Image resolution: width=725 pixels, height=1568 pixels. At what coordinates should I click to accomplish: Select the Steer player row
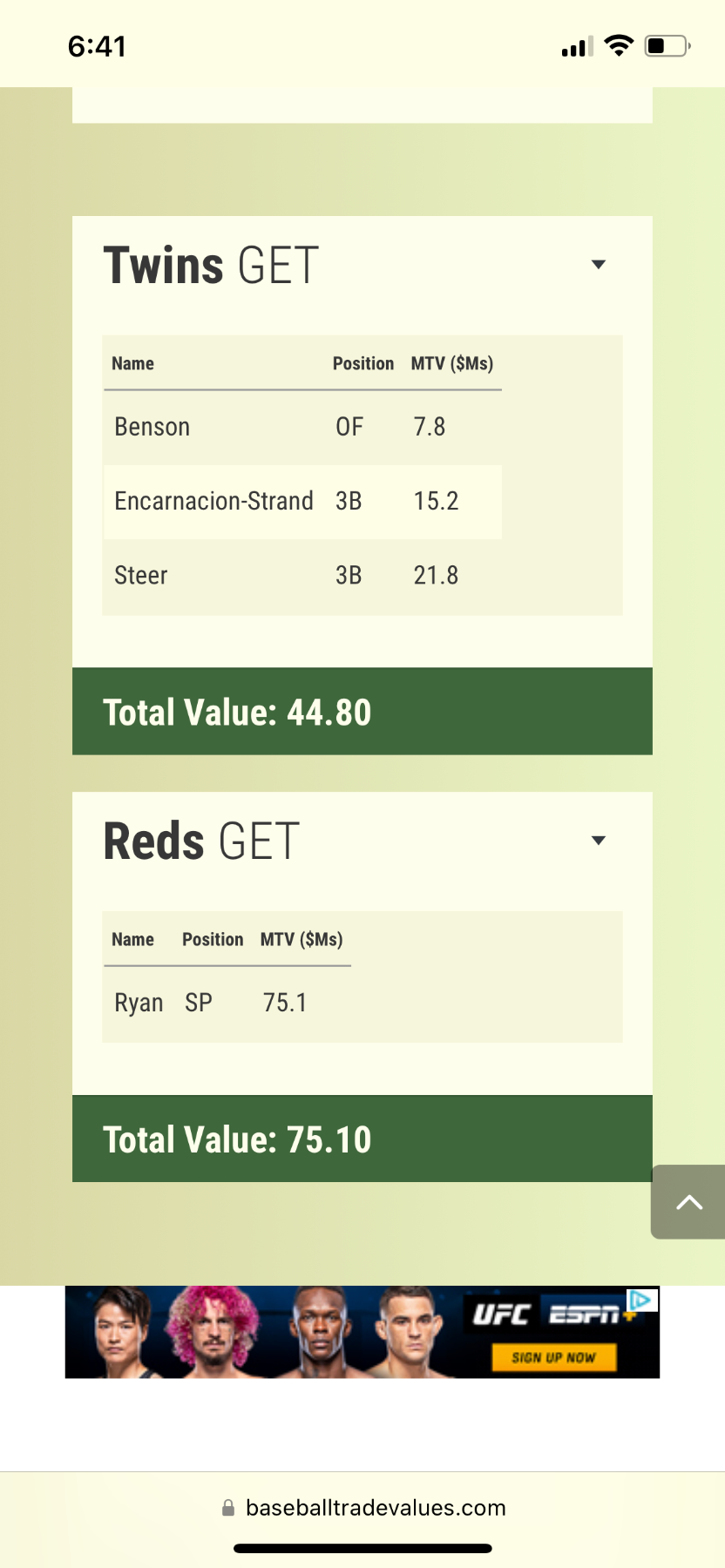[302, 575]
